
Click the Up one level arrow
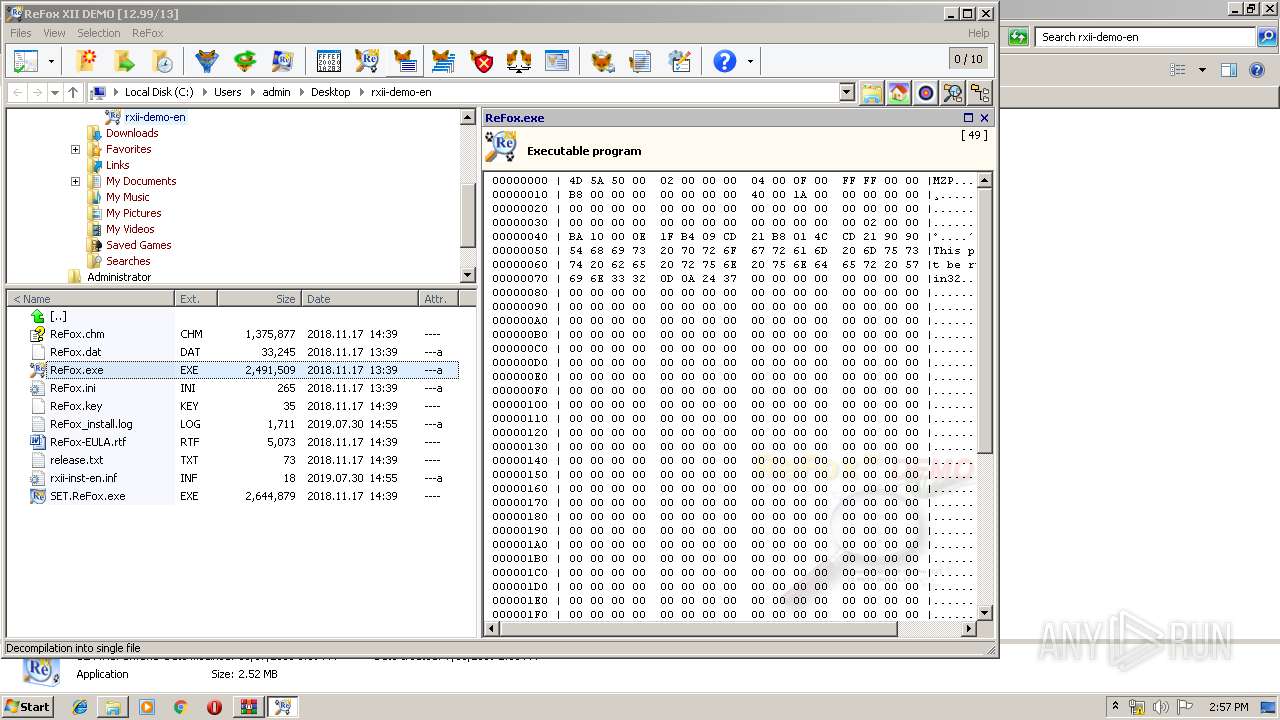click(73, 92)
